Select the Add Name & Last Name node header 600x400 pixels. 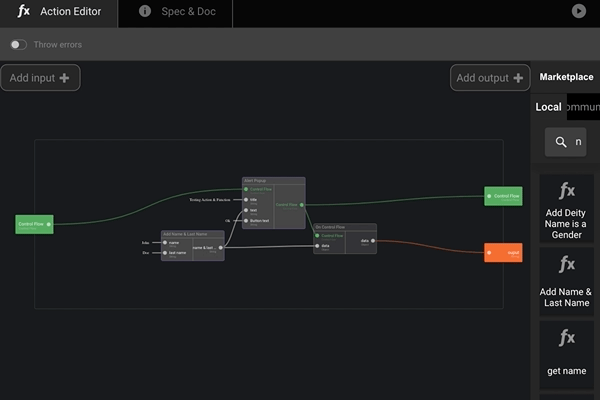tap(192, 234)
